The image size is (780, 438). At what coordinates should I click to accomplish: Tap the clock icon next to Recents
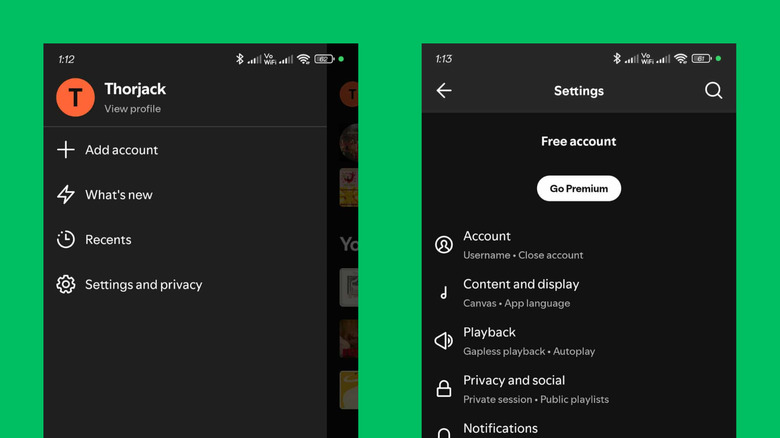coord(66,239)
